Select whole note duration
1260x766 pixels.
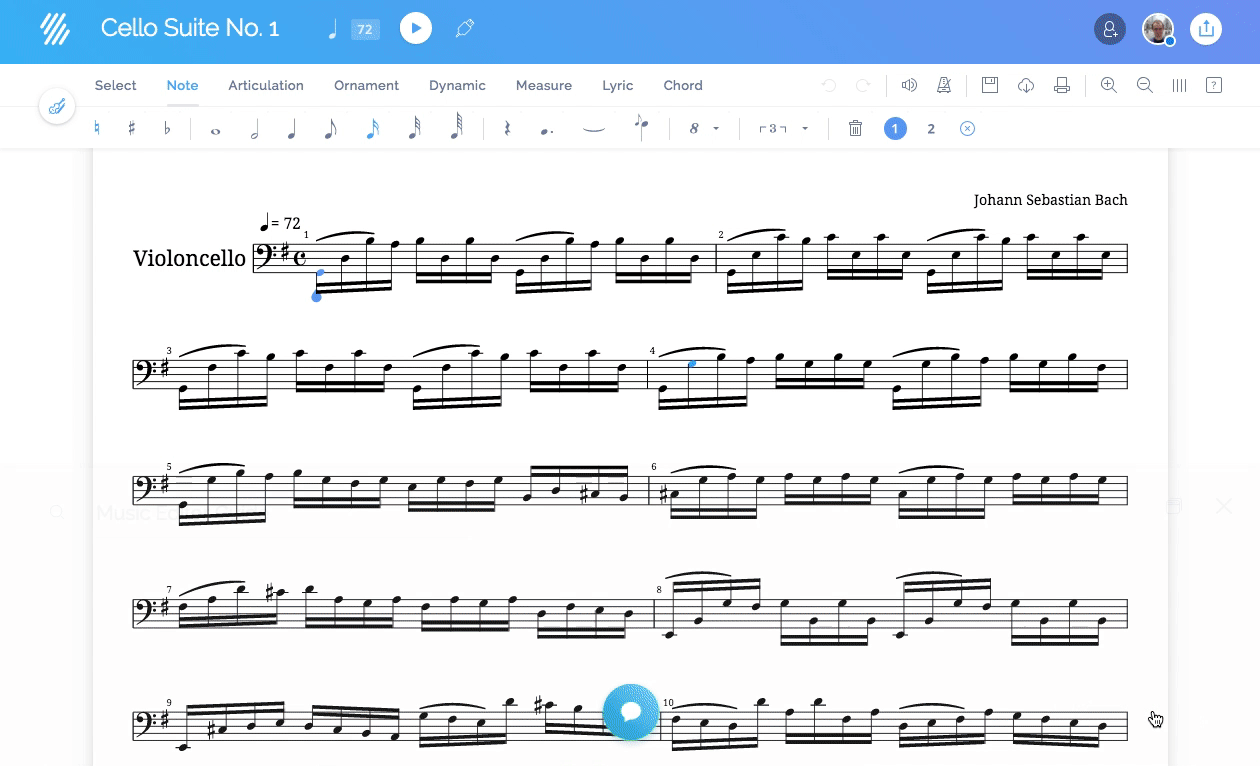(215, 130)
